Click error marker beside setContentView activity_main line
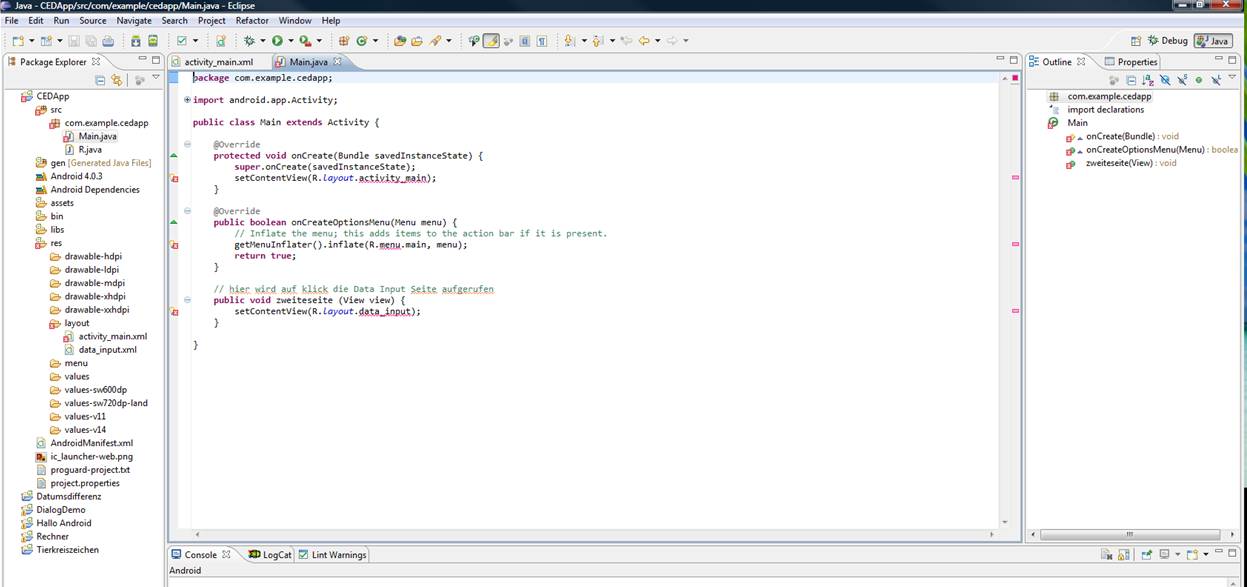 point(174,179)
